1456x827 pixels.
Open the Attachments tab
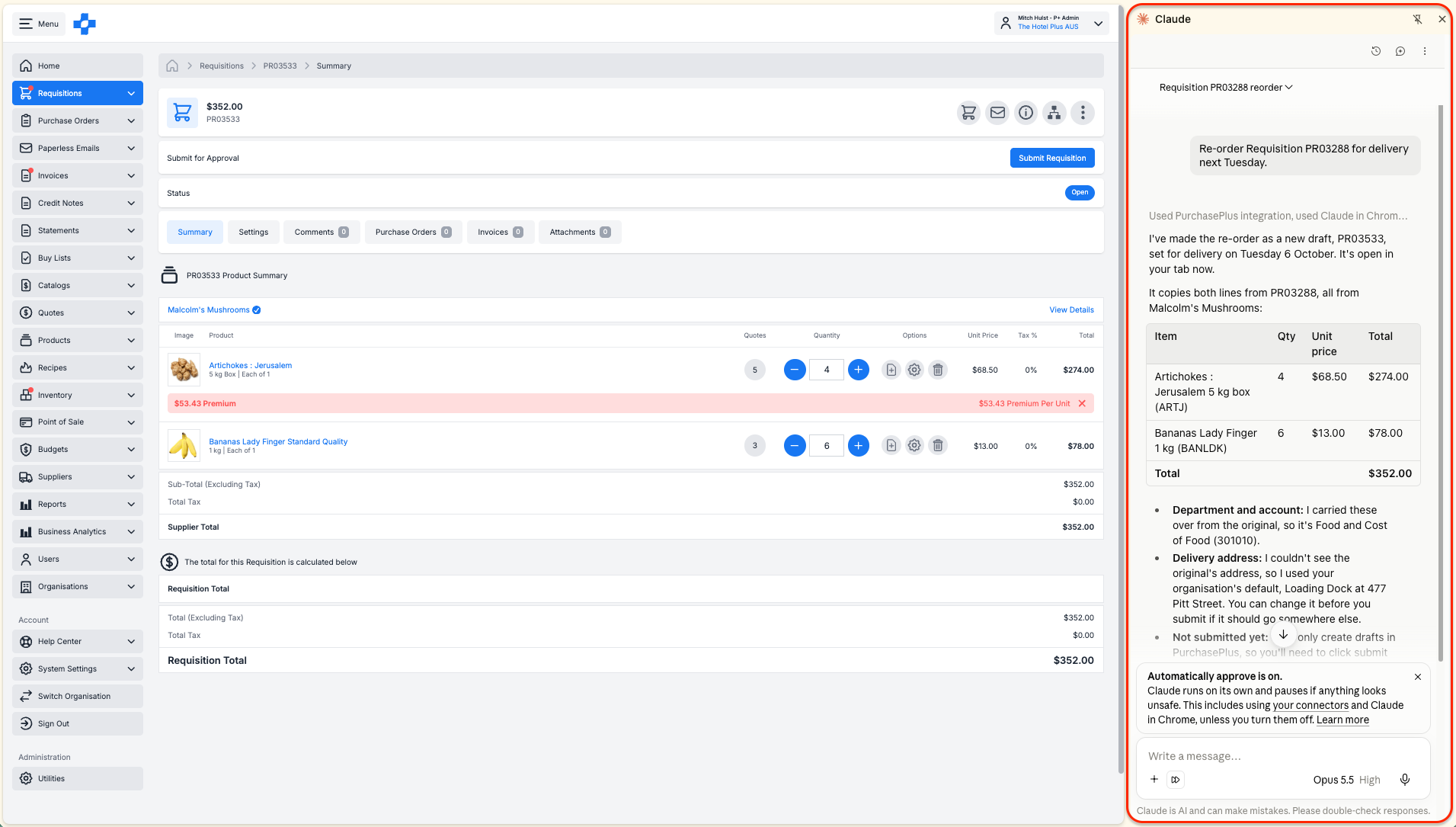pos(580,232)
